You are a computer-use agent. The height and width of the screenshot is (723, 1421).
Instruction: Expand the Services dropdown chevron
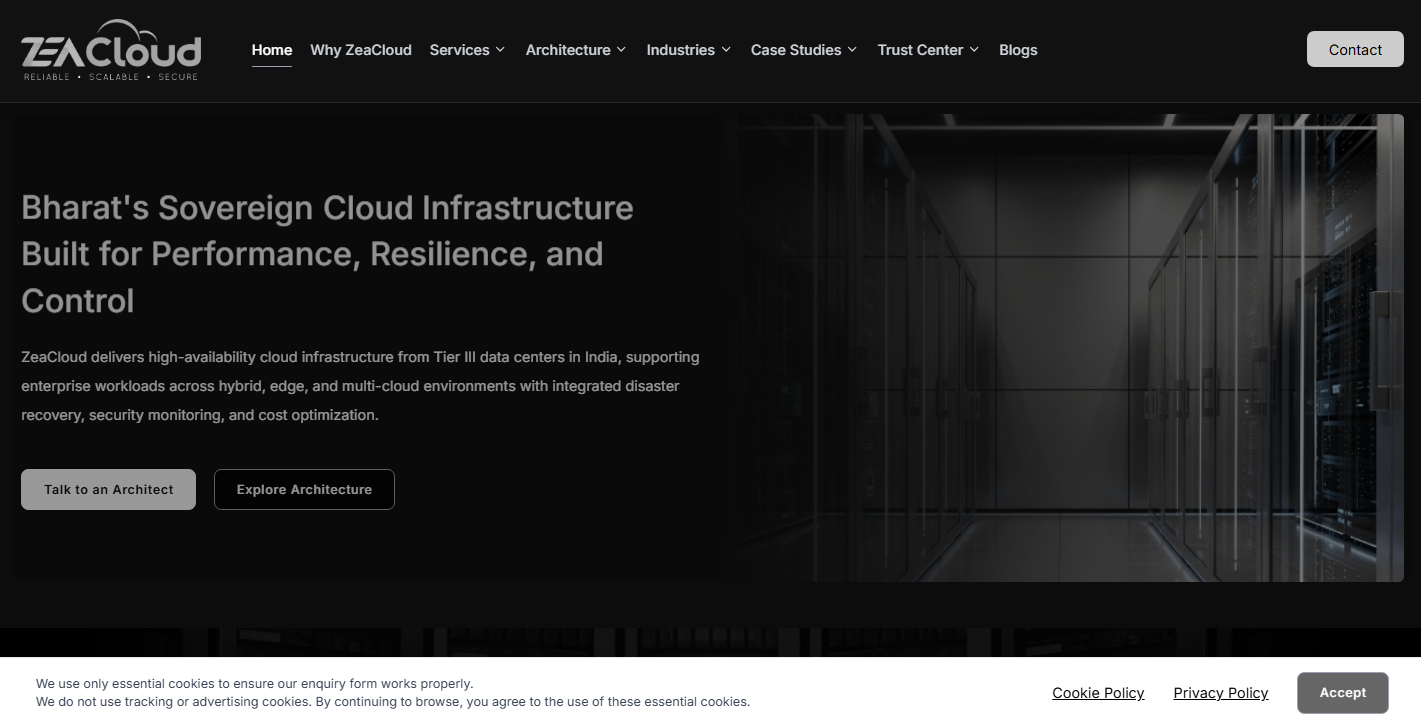click(x=500, y=50)
